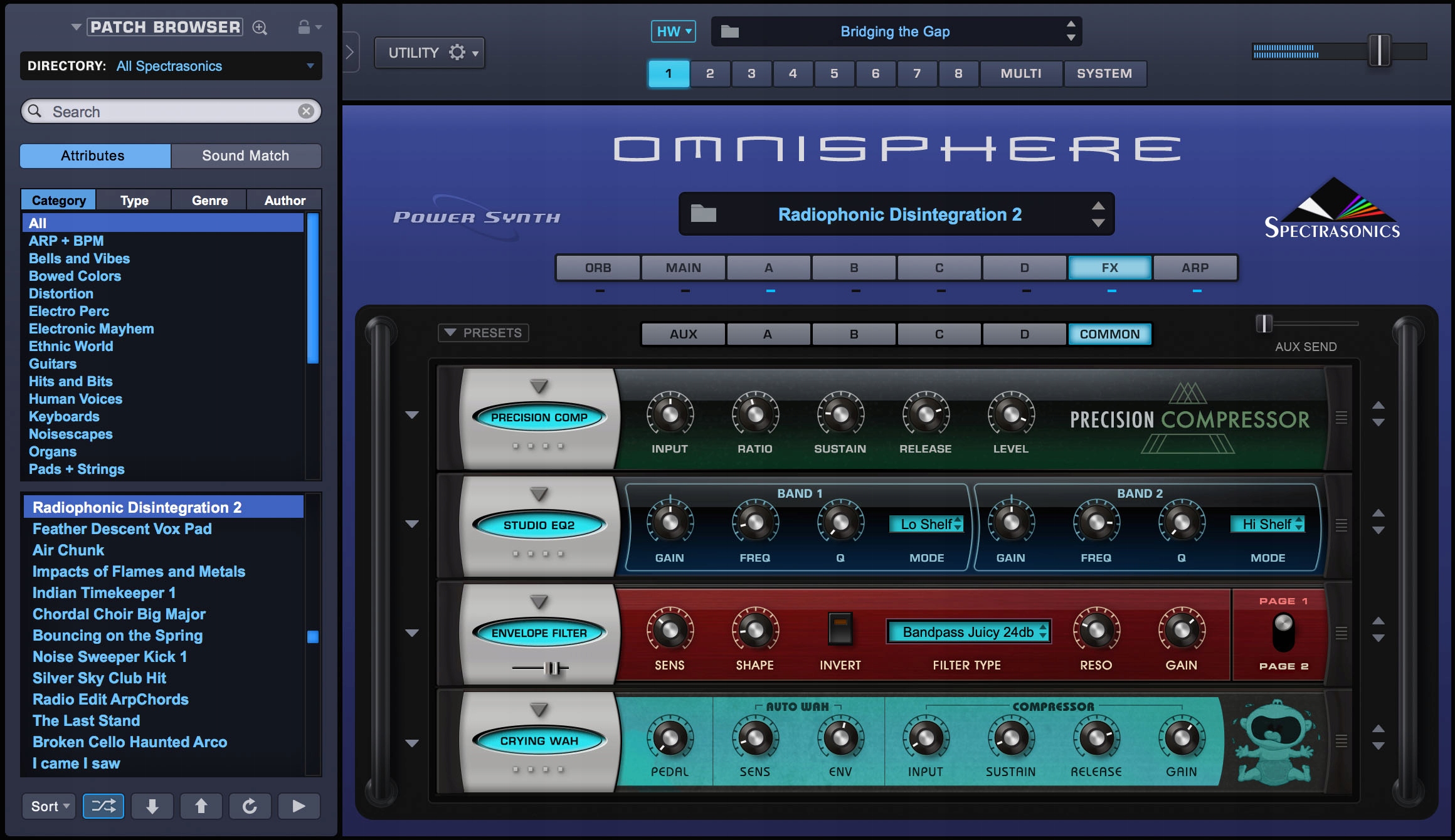Click the previous patch up arrow
Screen dimensions: 1455x840
pyautogui.click(x=201, y=806)
